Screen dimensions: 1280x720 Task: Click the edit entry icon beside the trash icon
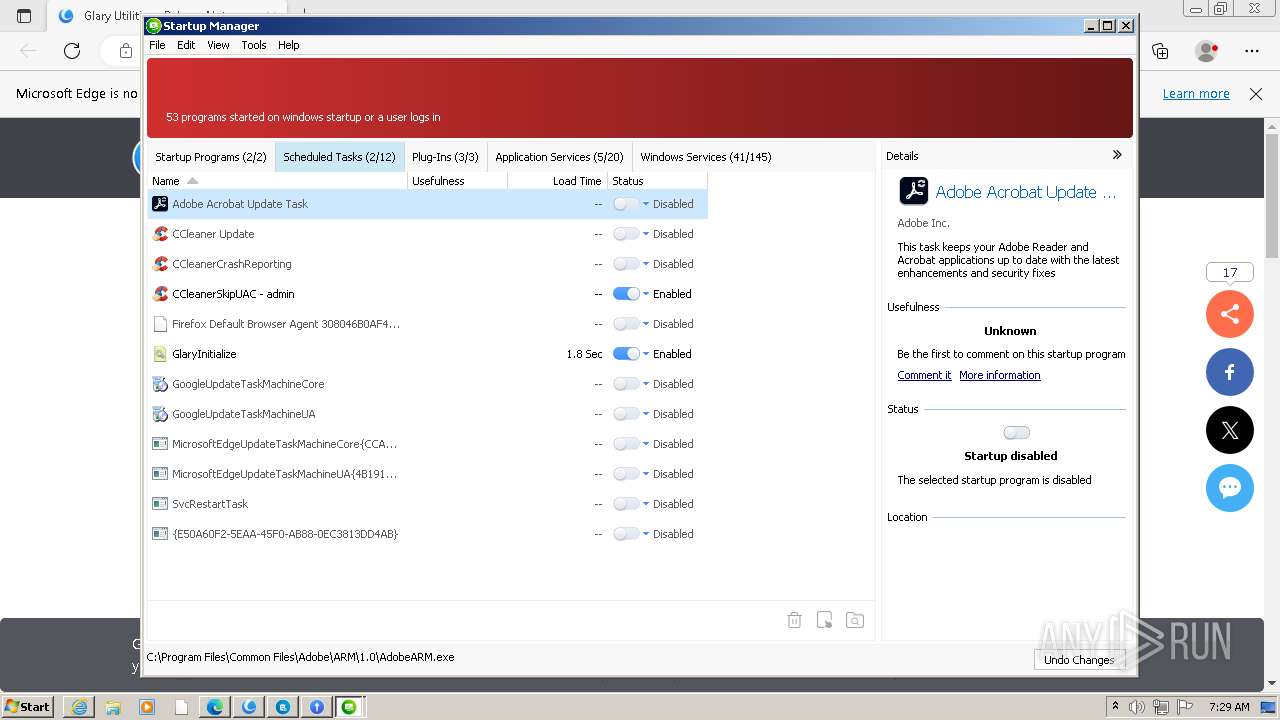(x=824, y=620)
